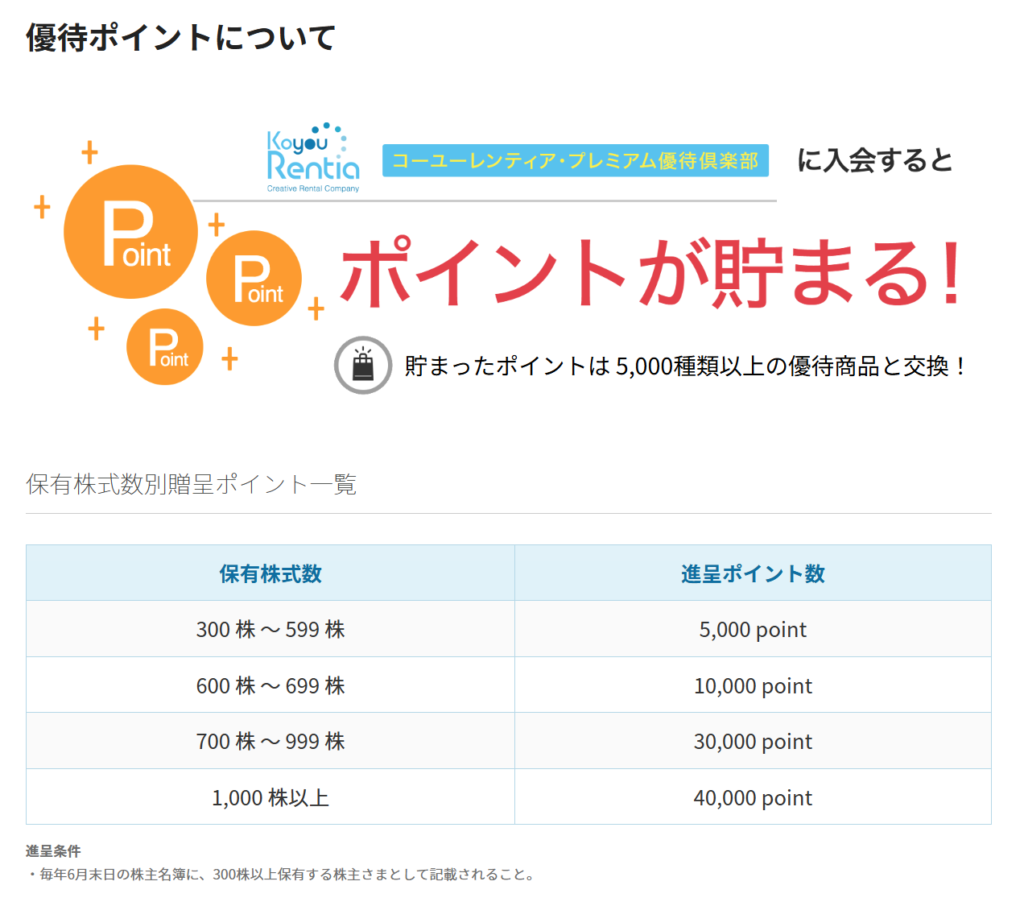Click the 進呈条件 label
The width and height of the screenshot is (1024, 902).
pos(54,851)
